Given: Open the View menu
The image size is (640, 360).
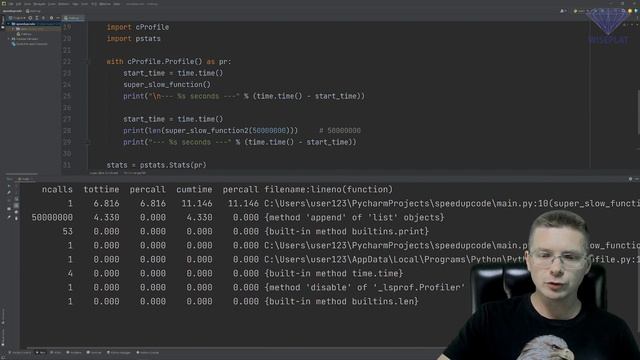Looking at the screenshot, I should pyautogui.click(x=27, y=4).
